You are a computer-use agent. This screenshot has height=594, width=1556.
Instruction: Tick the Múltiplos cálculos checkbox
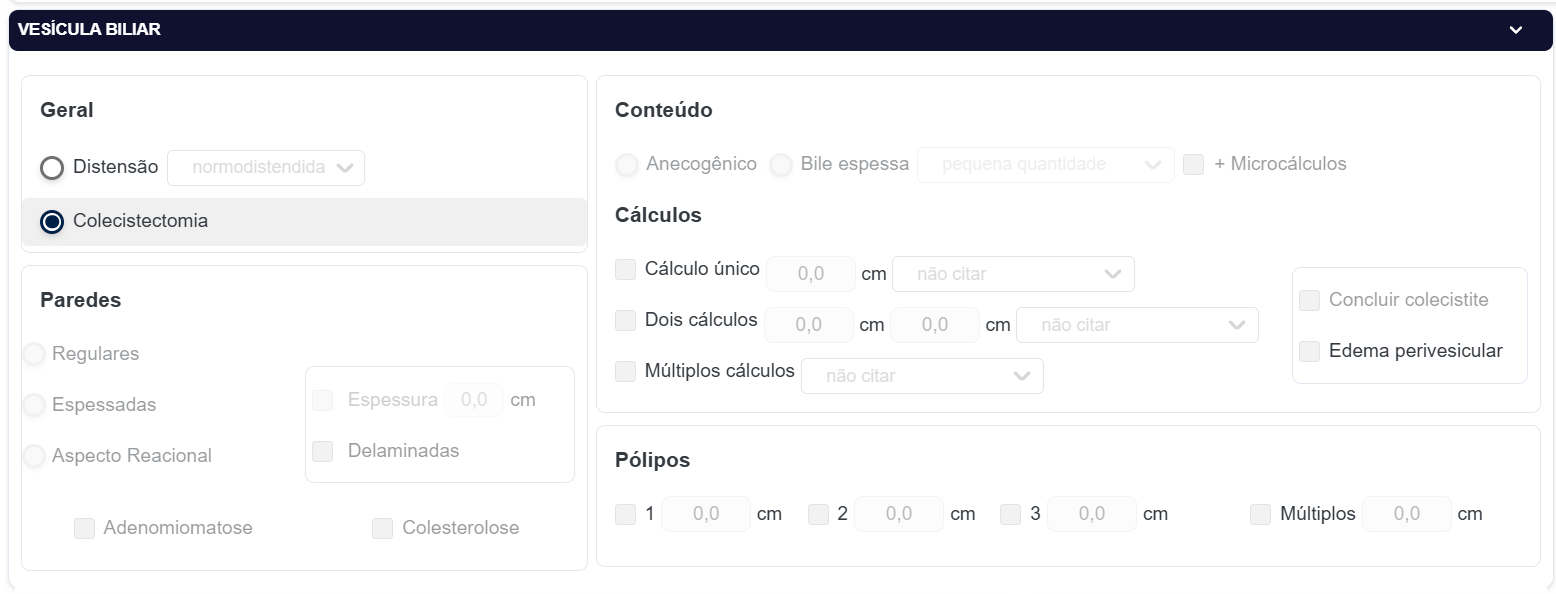(626, 371)
